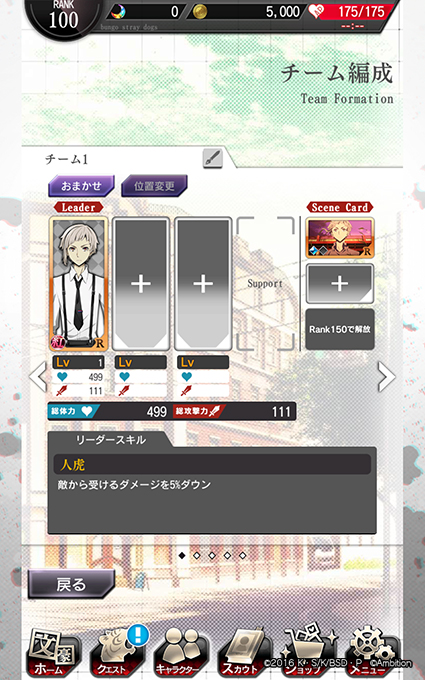Click the おまかせ auto-select button
The height and width of the screenshot is (680, 425).
pyautogui.click(x=81, y=186)
